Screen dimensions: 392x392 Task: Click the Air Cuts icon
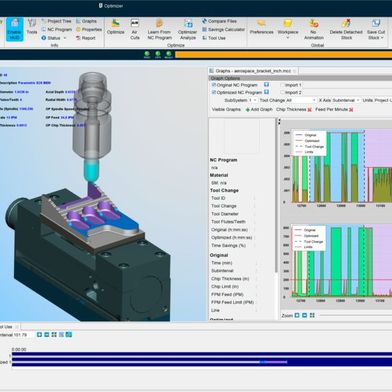point(135,29)
